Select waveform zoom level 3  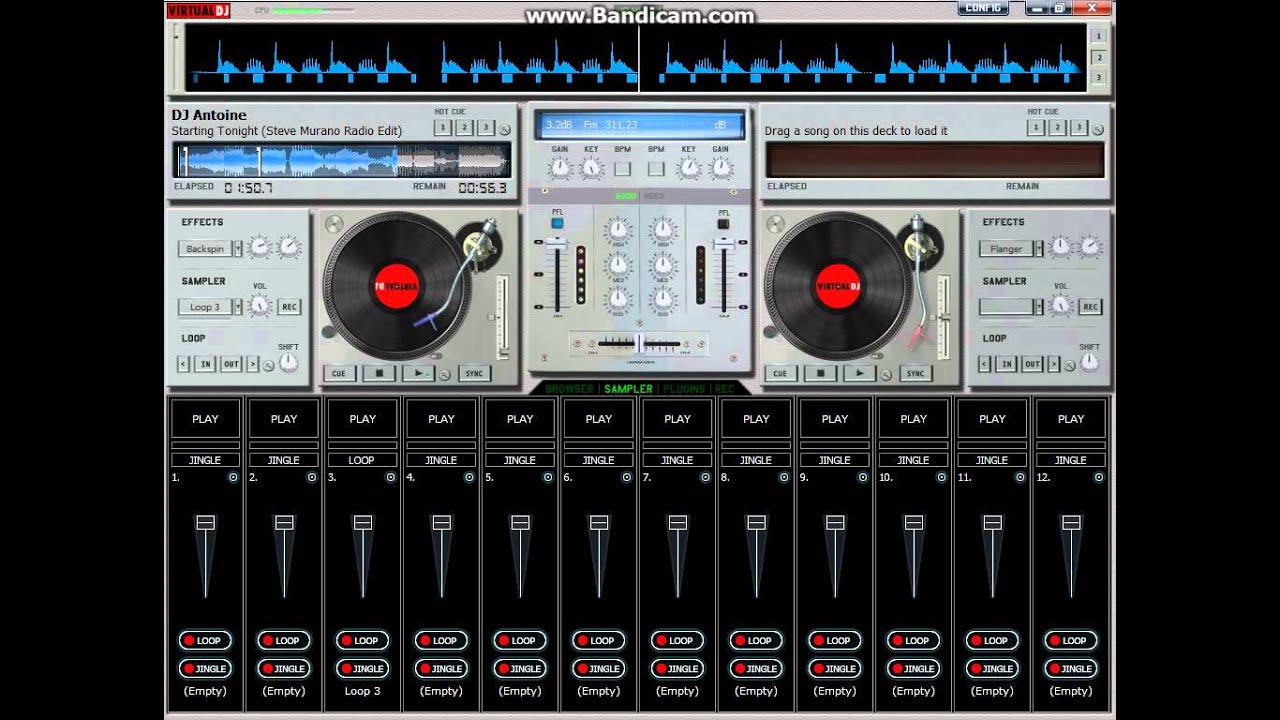pos(1098,77)
